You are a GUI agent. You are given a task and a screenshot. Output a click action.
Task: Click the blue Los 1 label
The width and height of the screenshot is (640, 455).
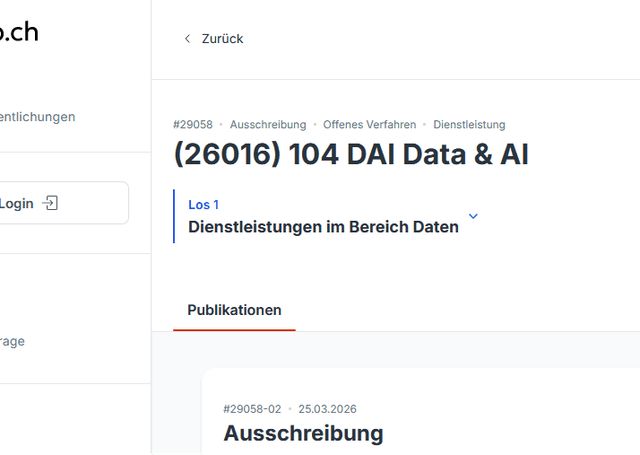pos(203,204)
